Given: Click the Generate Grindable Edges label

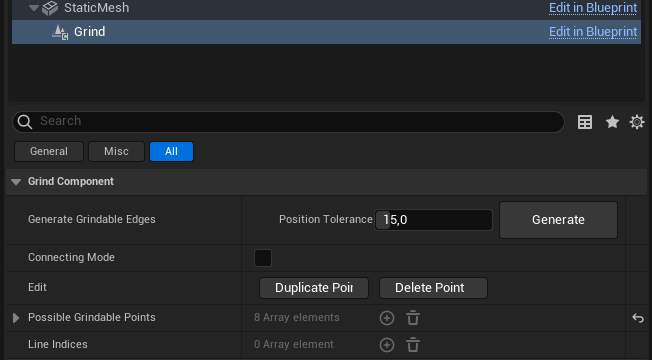Looking at the screenshot, I should point(91,219).
